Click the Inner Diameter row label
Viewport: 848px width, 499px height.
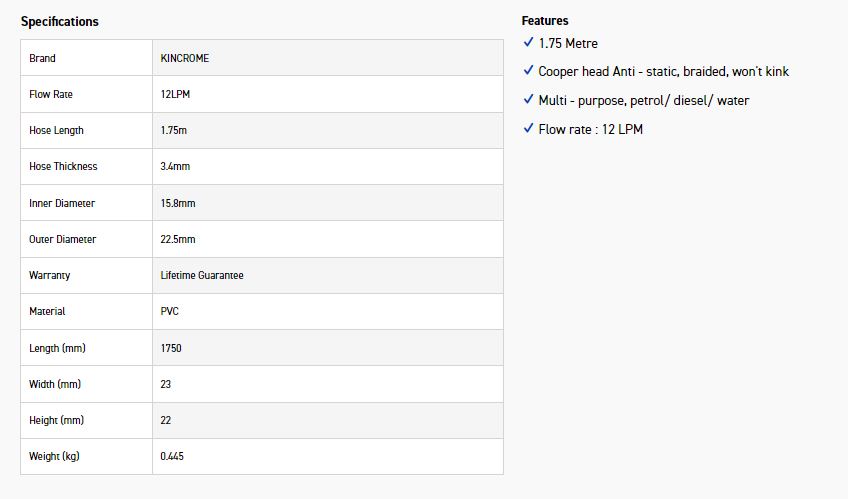click(x=62, y=203)
